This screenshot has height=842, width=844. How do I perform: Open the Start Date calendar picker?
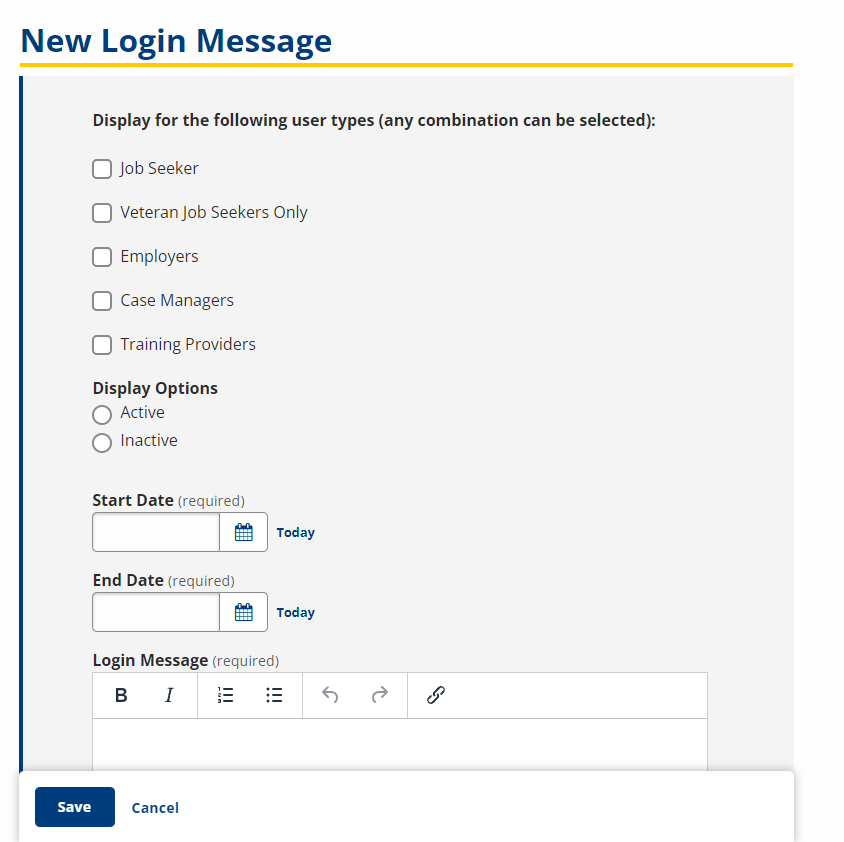click(x=244, y=532)
